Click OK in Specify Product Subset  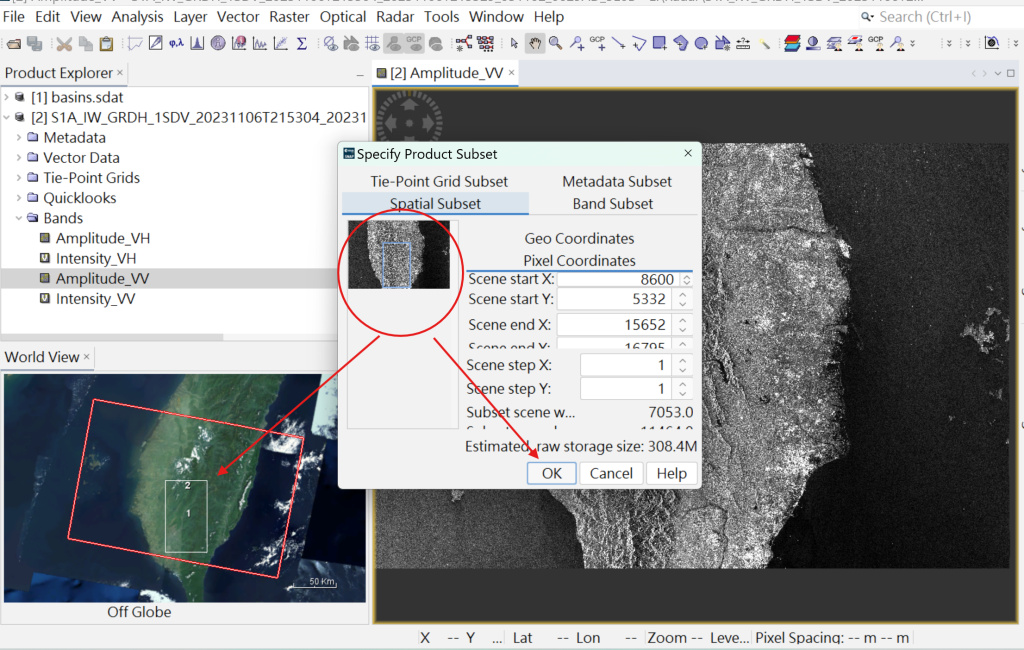tap(551, 474)
